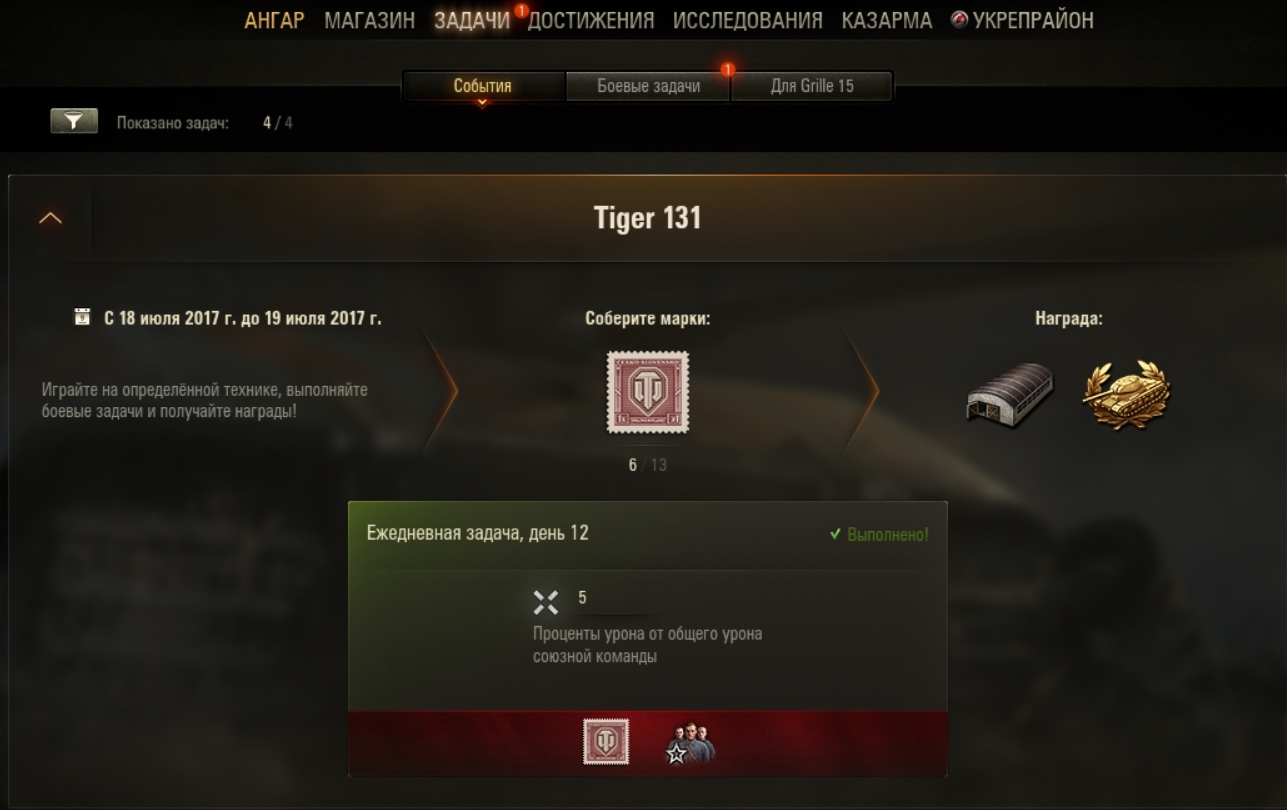The height and width of the screenshot is (810, 1287).
Task: Navigate to Исследования section
Action: pos(748,20)
